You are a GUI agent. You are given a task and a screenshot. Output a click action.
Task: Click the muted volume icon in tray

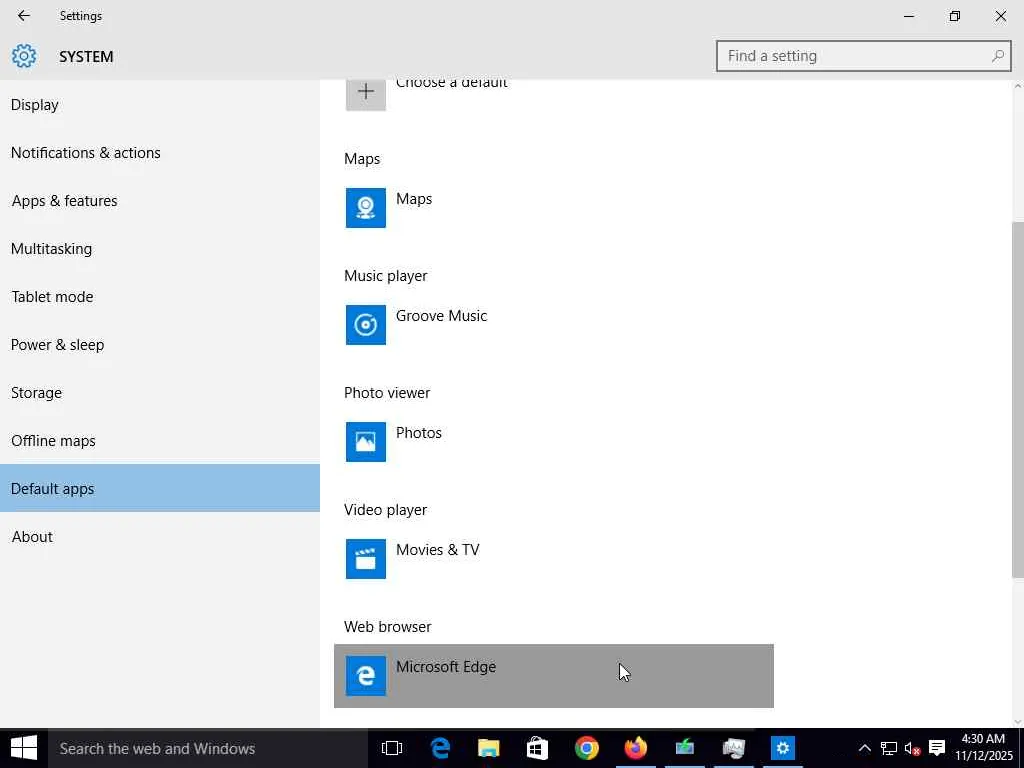pos(912,748)
